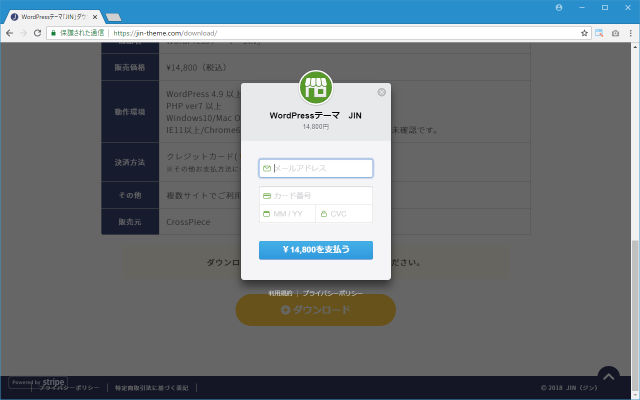Click the Powered by Stripe badge

38,382
